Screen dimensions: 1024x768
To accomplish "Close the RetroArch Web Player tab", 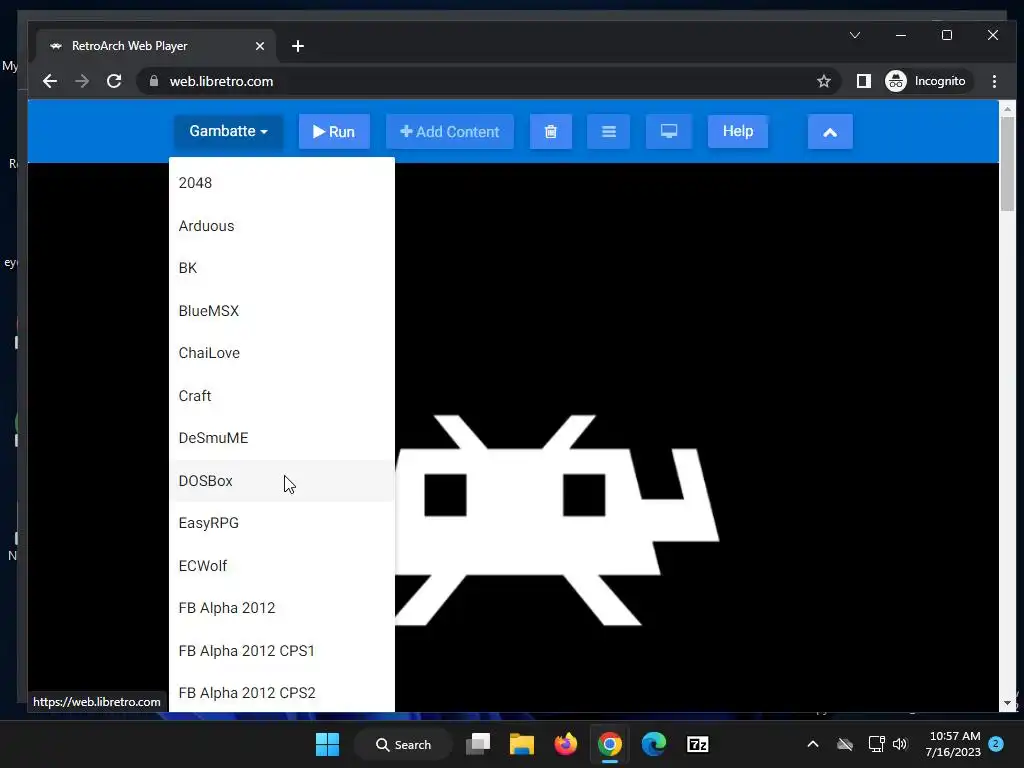I will coord(260,46).
